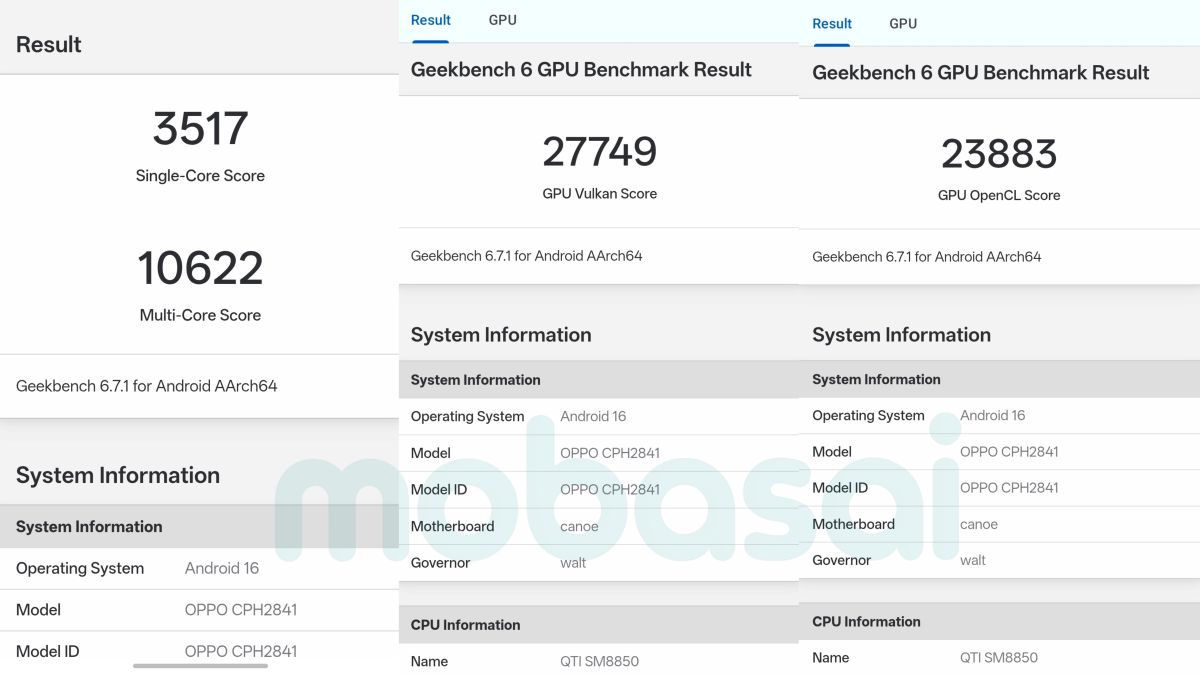
Task: Click large System Information heading in OpenCL panel
Action: (x=901, y=335)
